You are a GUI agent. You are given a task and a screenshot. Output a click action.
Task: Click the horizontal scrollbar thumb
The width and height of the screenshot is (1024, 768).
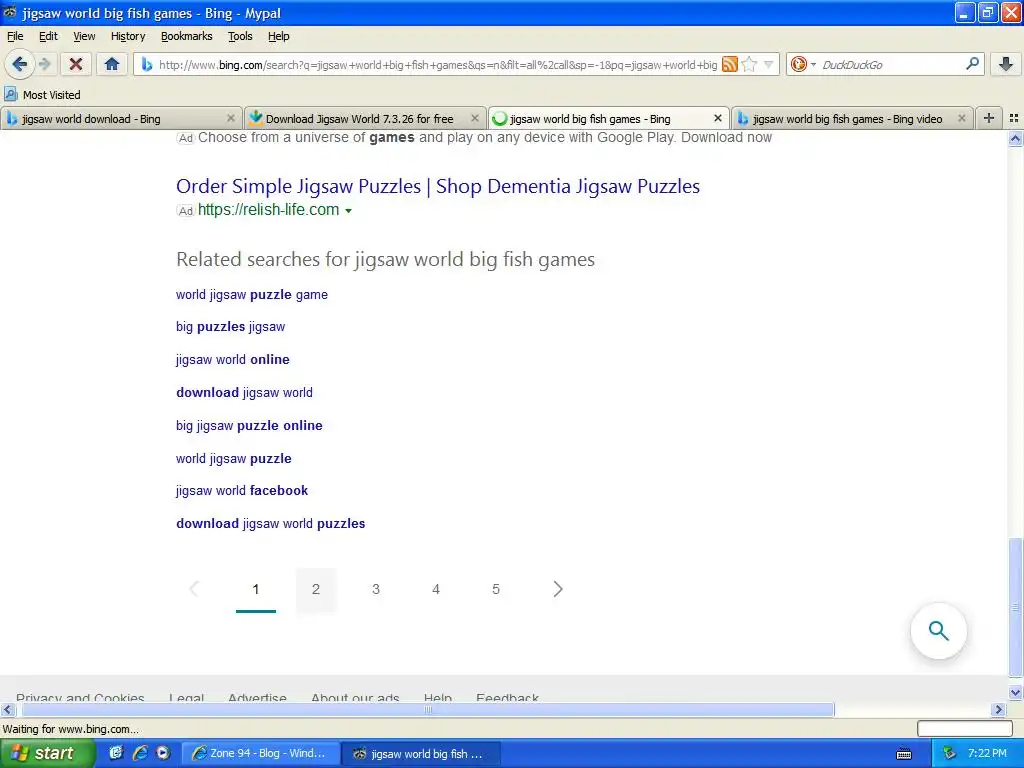[428, 710]
